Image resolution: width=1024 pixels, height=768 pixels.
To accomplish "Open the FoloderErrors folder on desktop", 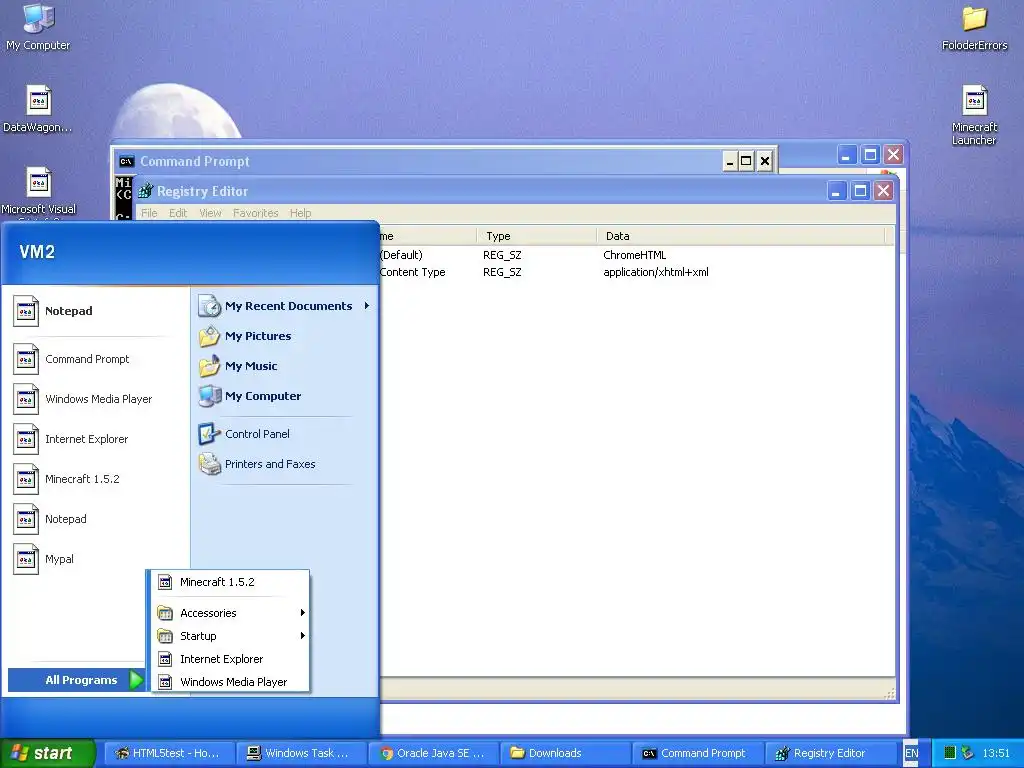I will click(974, 27).
